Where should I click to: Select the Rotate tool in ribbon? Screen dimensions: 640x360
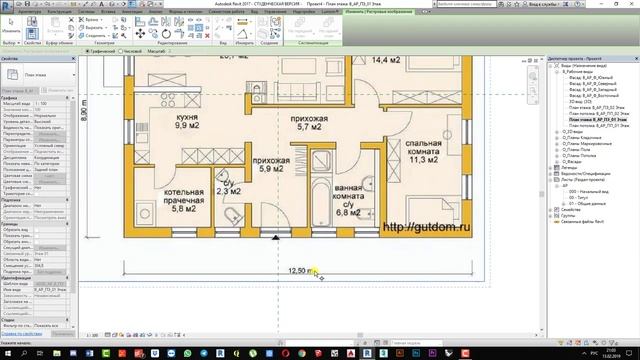click(166, 33)
